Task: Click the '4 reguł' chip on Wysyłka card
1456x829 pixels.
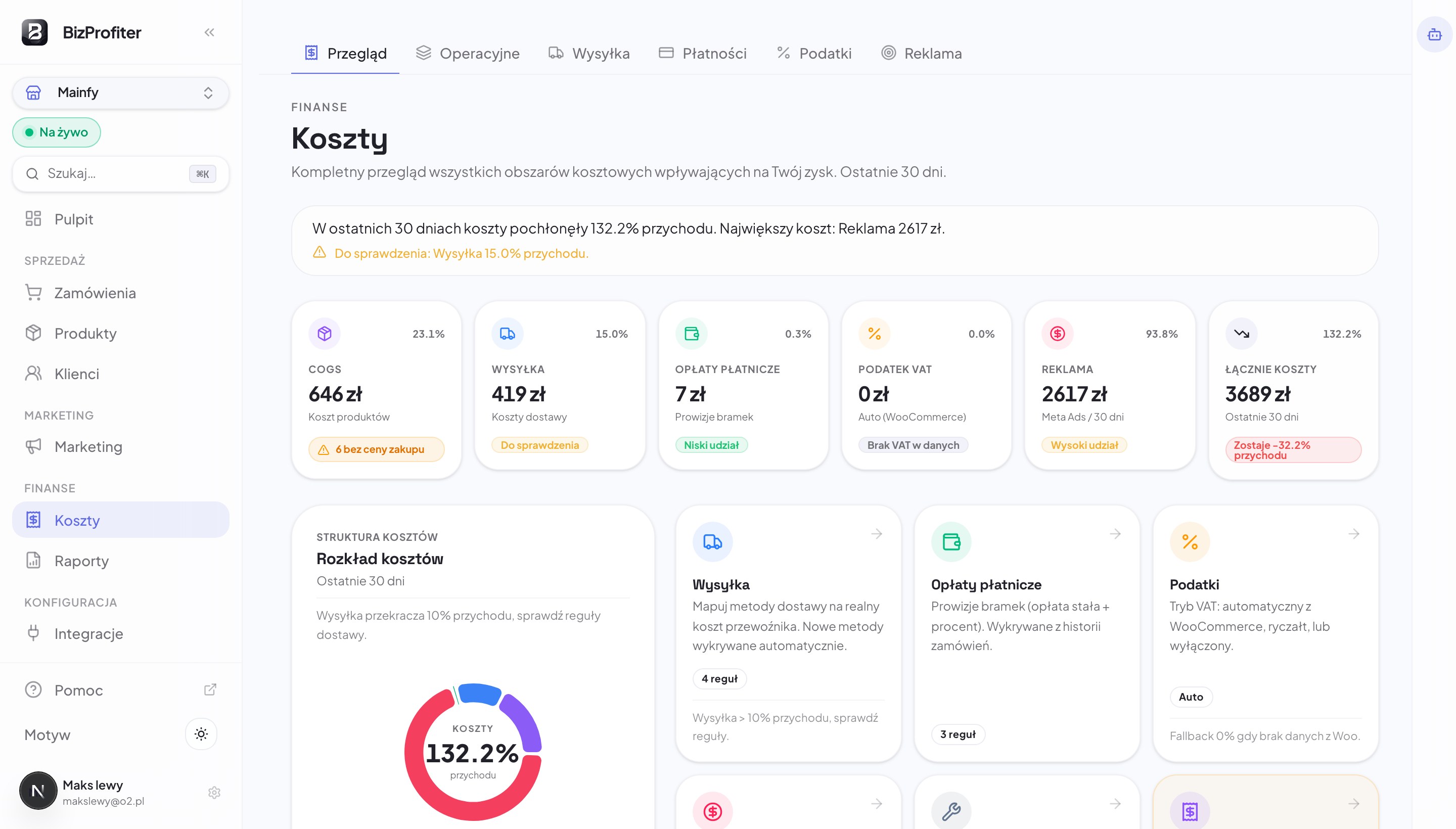Action: [719, 679]
